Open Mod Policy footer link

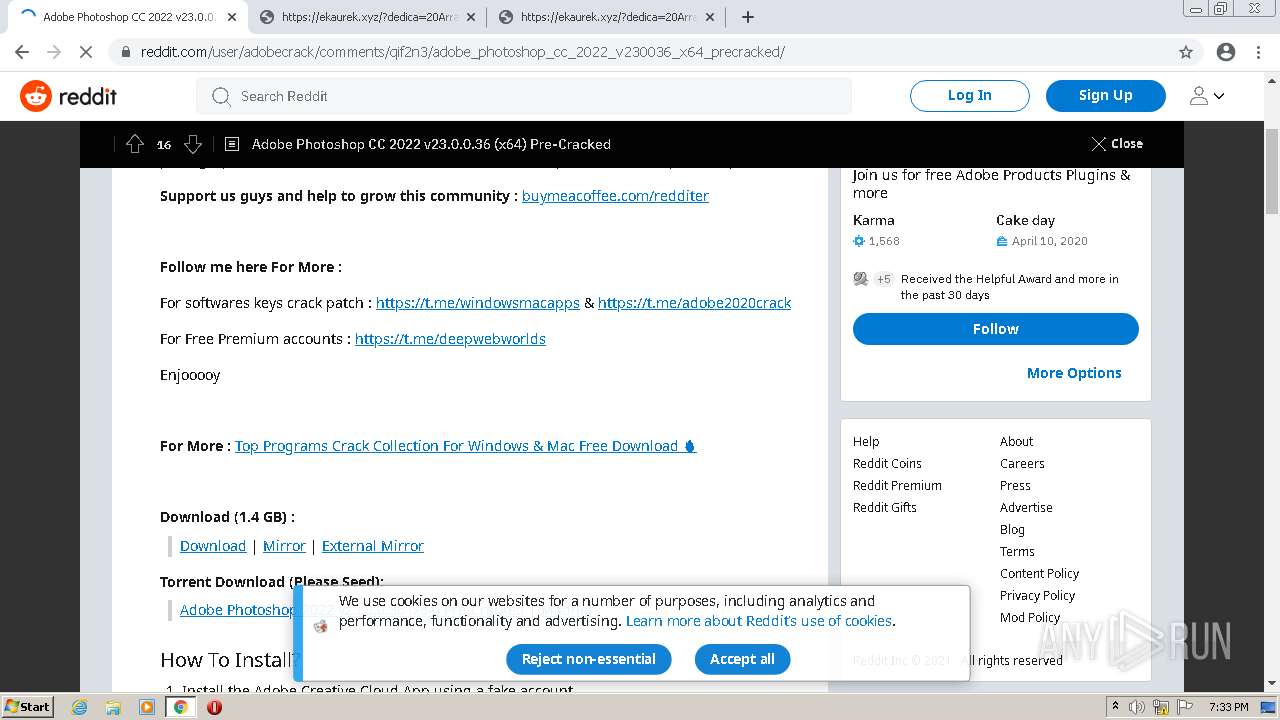pos(1030,617)
